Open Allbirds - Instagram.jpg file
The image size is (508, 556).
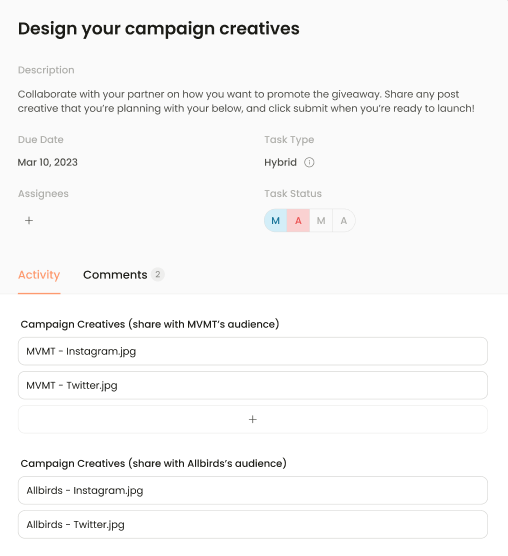(x=253, y=490)
